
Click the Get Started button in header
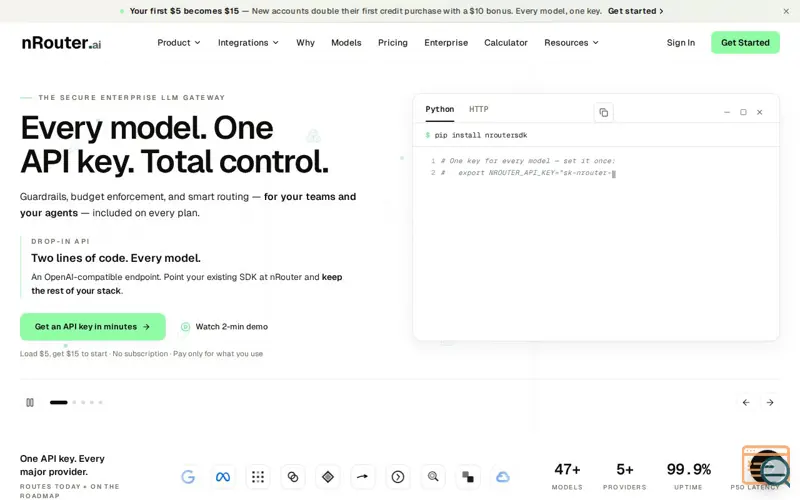click(745, 42)
